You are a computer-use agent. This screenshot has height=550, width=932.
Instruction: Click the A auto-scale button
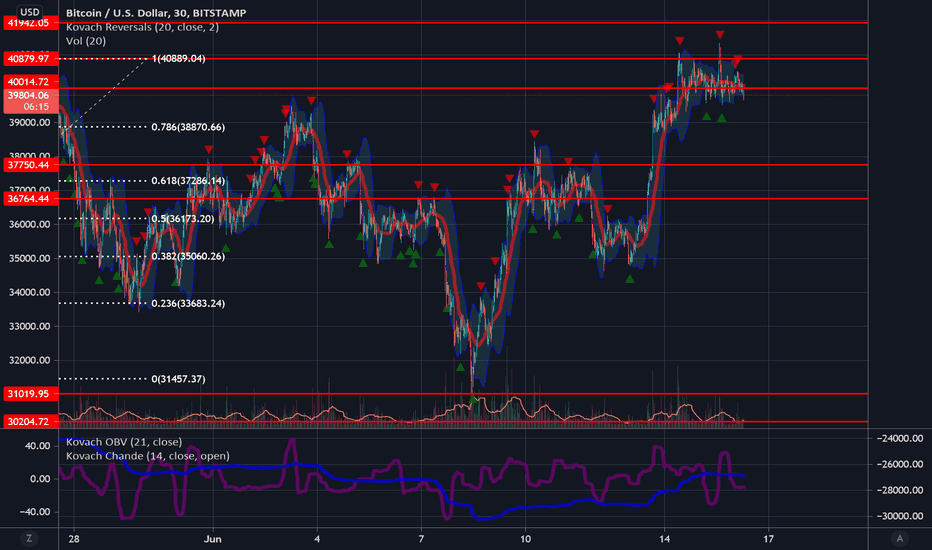coord(899,539)
